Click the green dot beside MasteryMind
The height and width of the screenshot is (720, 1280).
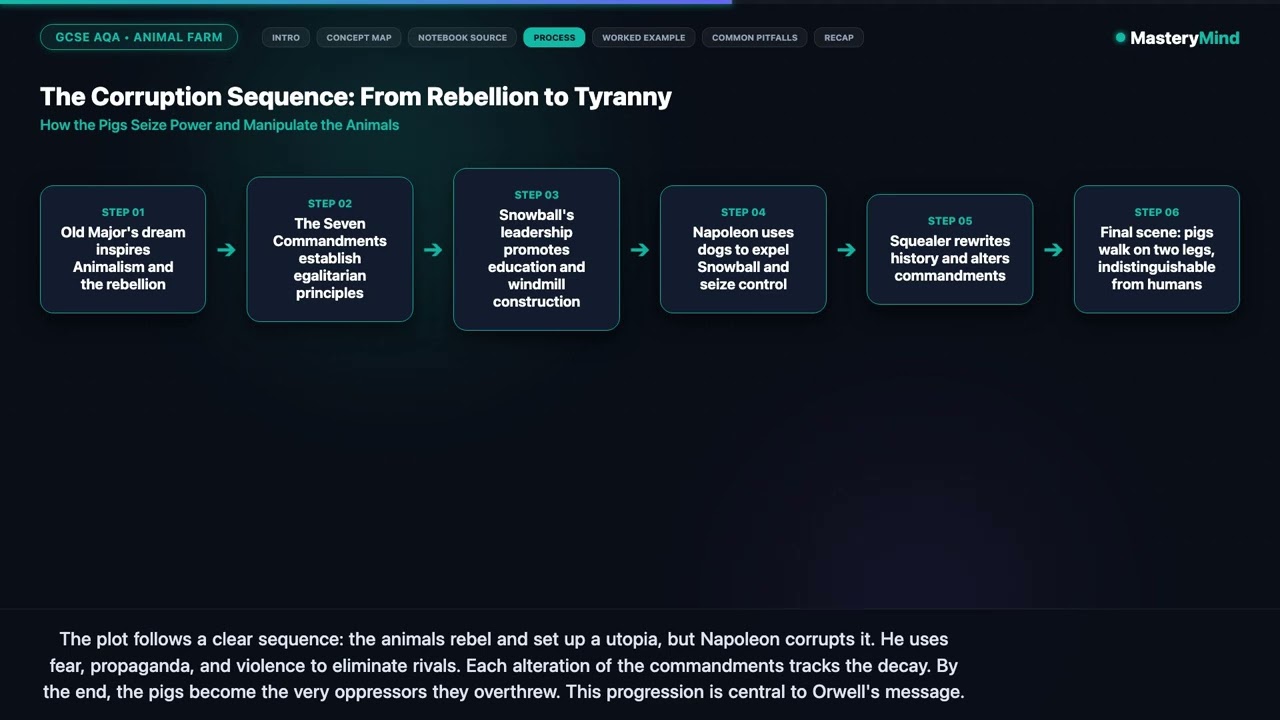(1120, 38)
